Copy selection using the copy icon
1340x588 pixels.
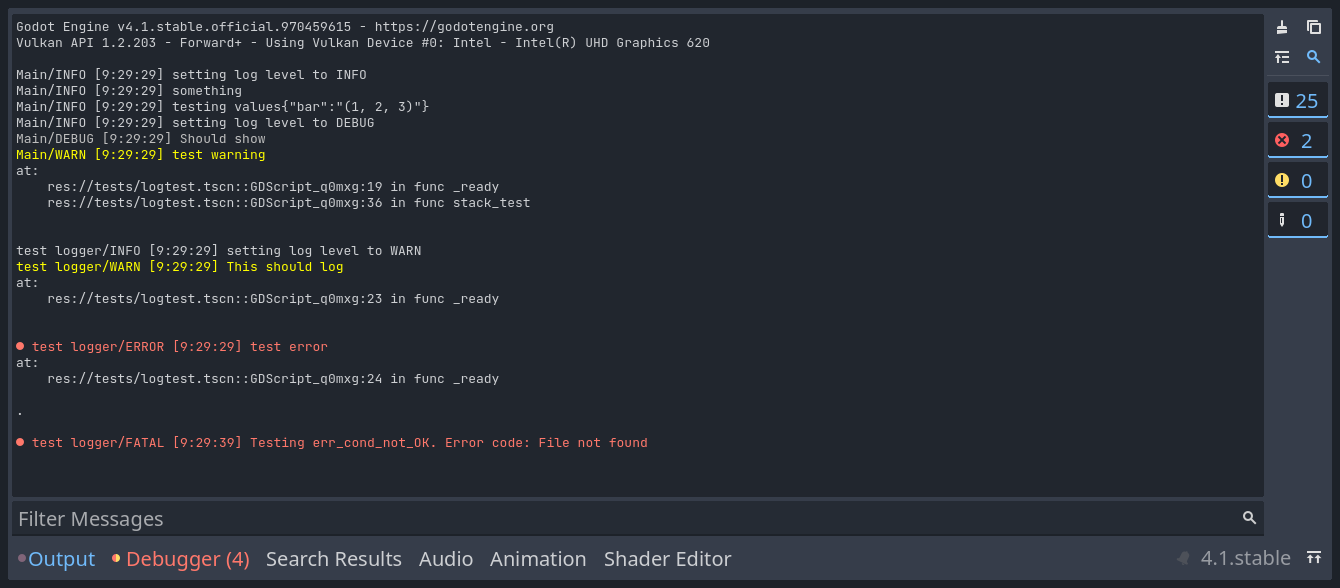(1314, 28)
